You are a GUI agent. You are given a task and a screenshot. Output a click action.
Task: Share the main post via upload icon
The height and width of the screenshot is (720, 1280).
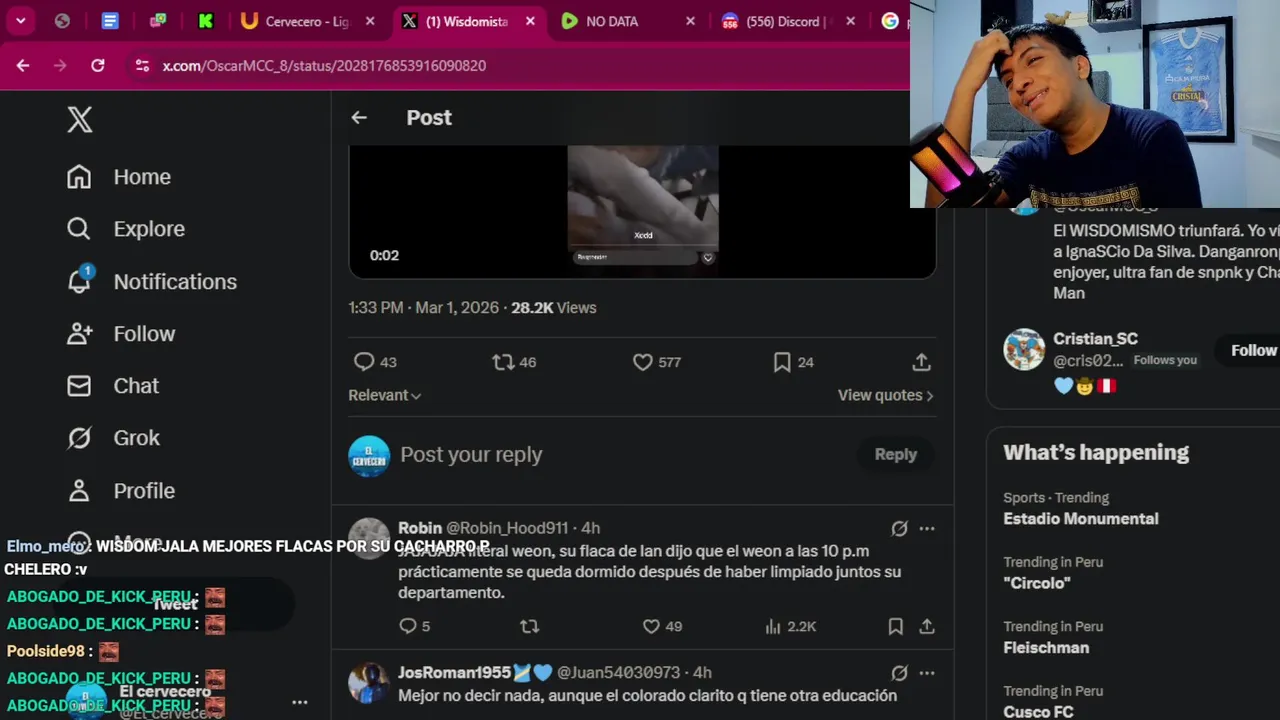(921, 362)
